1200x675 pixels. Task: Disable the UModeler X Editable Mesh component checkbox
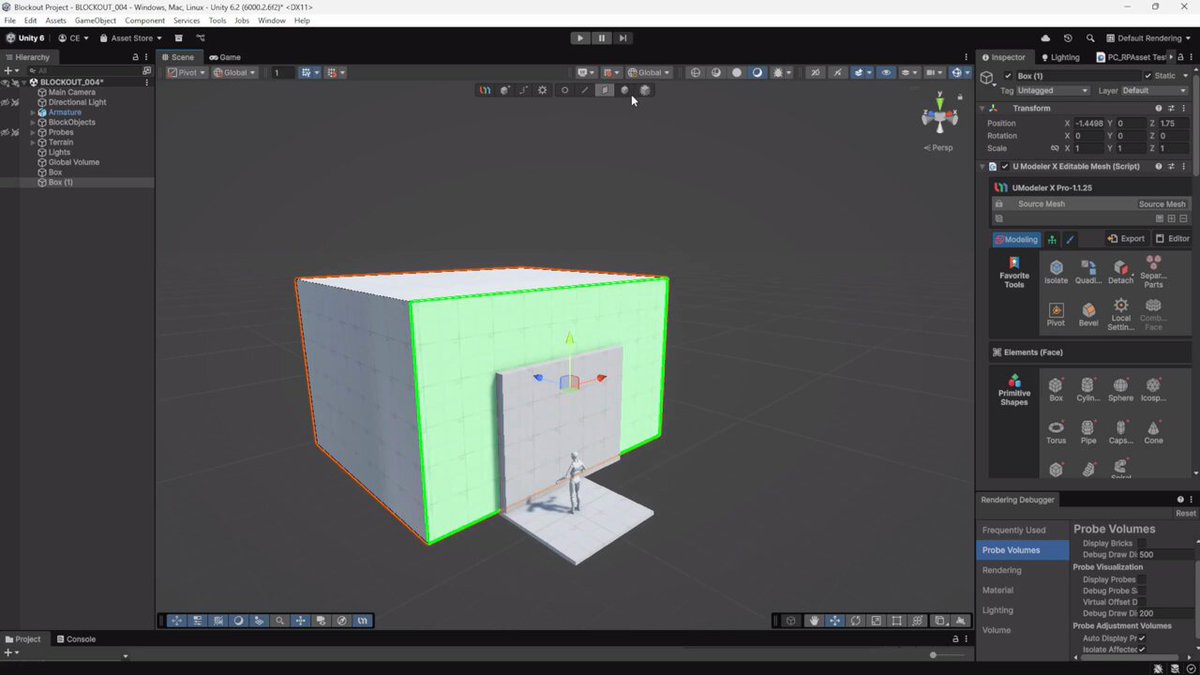[x=1005, y=167]
